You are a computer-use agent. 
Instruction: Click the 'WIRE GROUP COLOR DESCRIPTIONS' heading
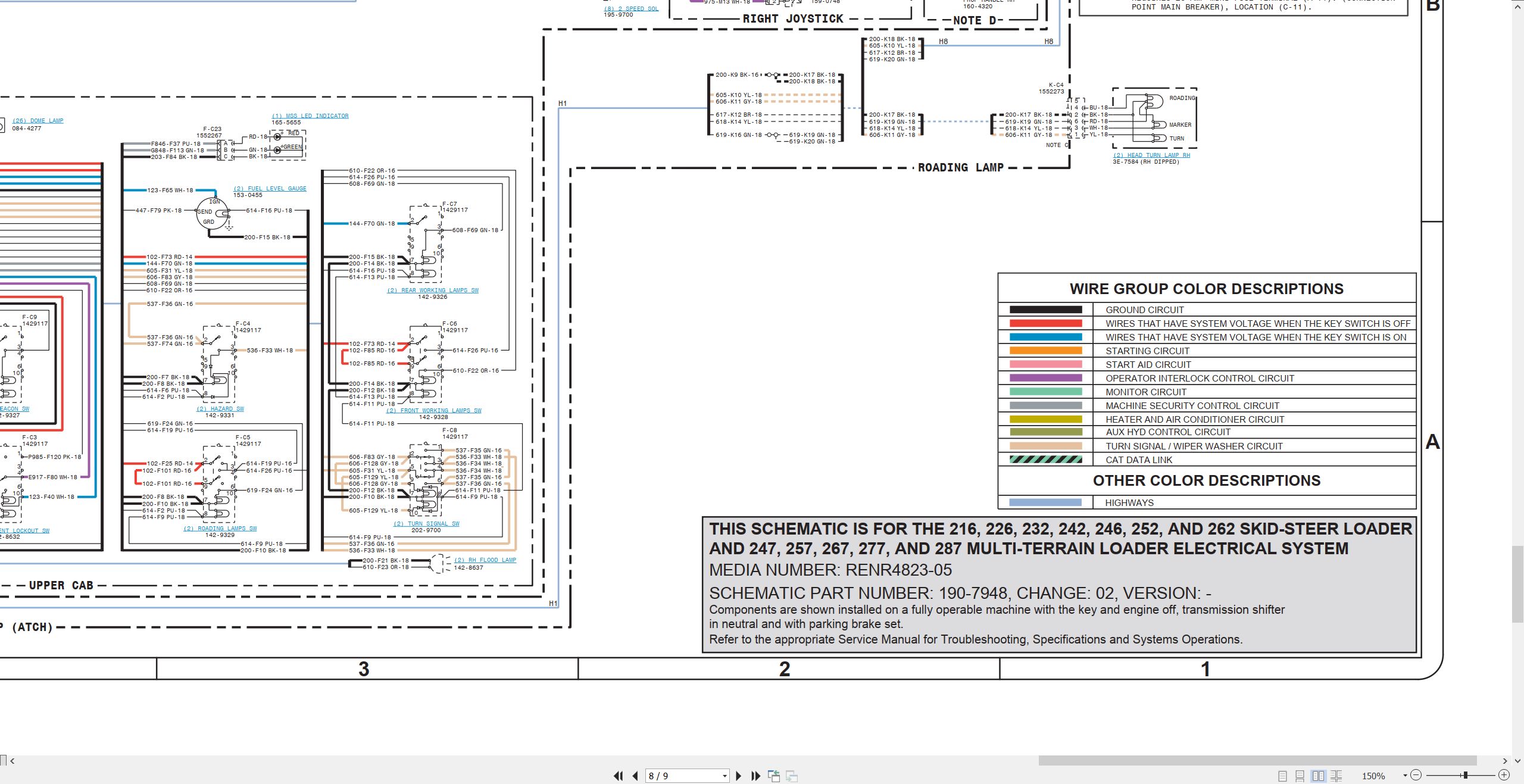[x=1206, y=289]
